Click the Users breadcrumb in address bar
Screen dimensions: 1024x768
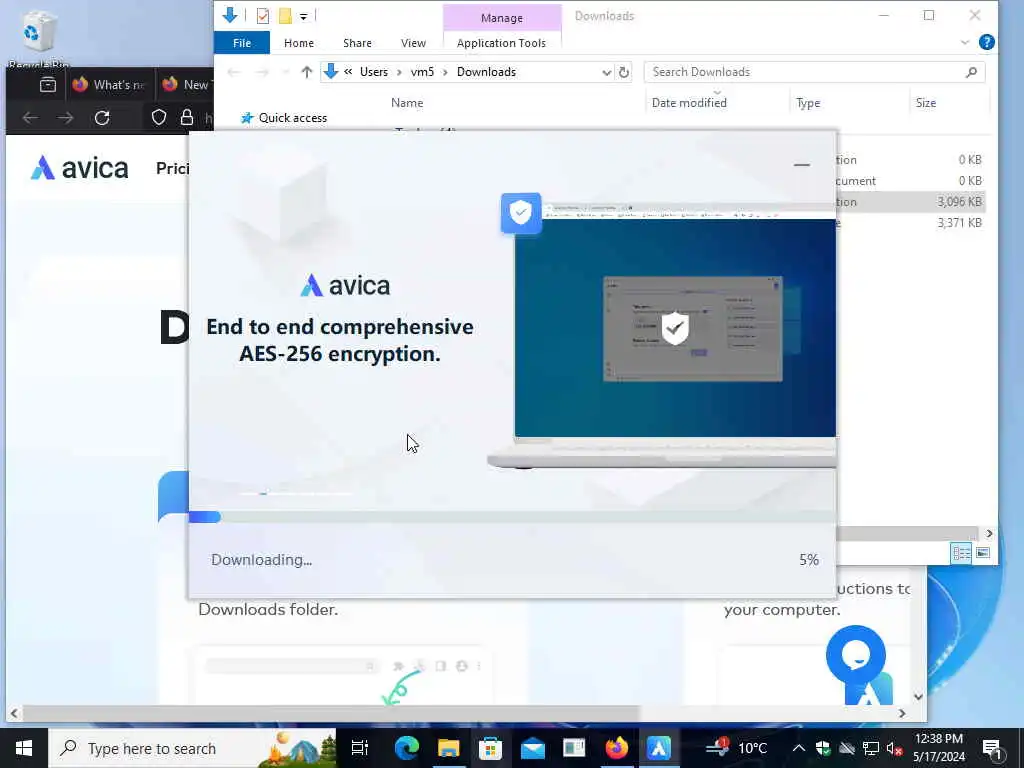(374, 72)
